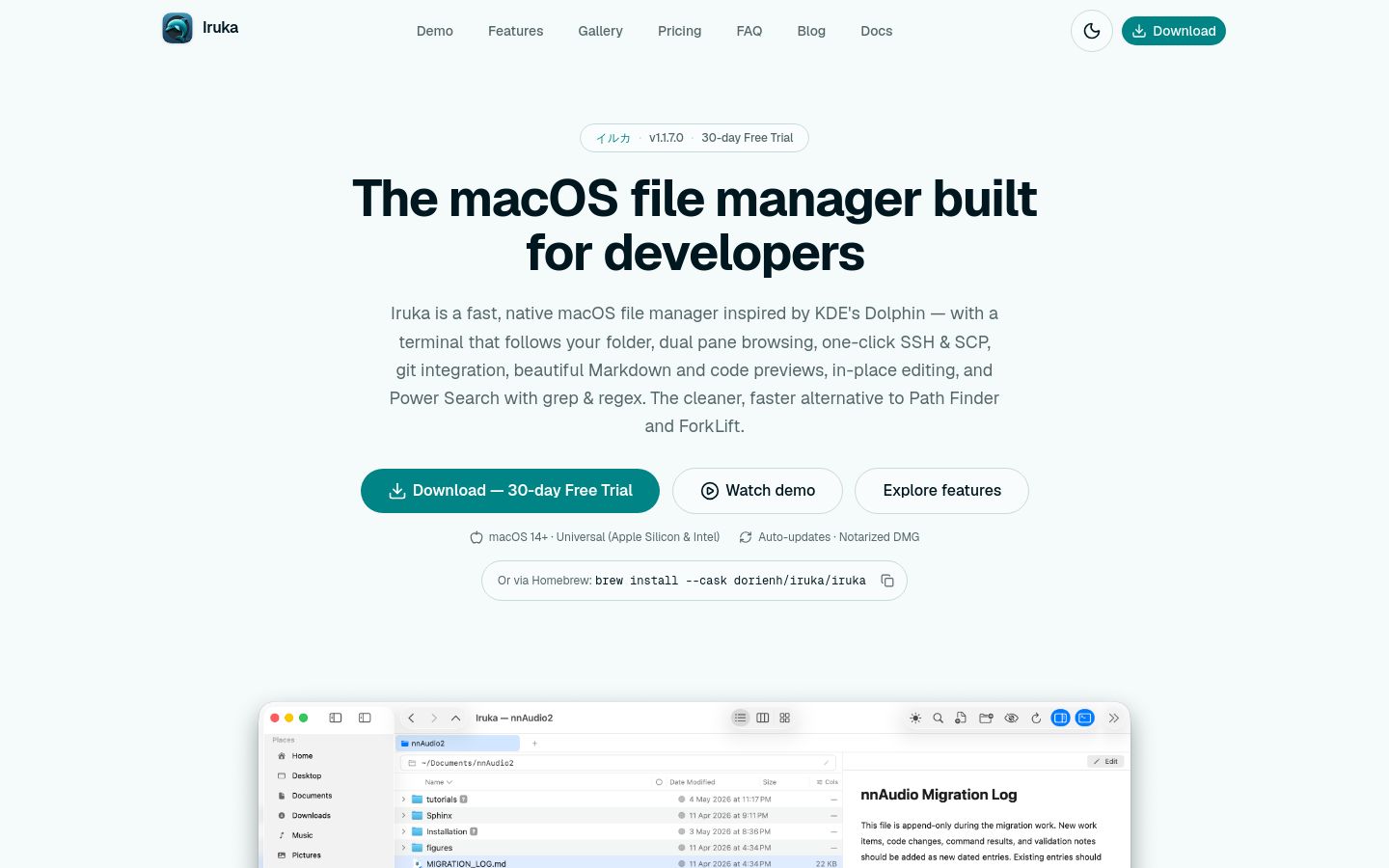Screen dimensions: 1389x868
Task: Click the Downloads icon in the Places sidebar
Action: (x=282, y=816)
